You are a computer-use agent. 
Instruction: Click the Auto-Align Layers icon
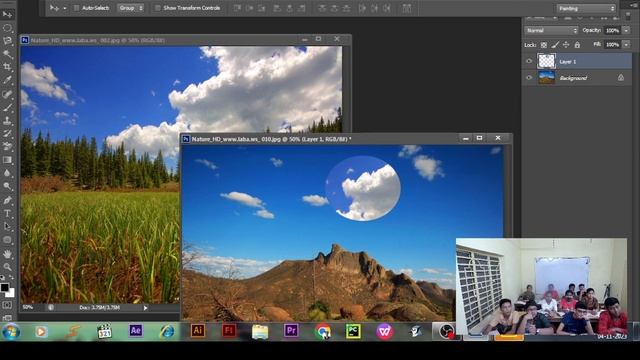pos(407,8)
